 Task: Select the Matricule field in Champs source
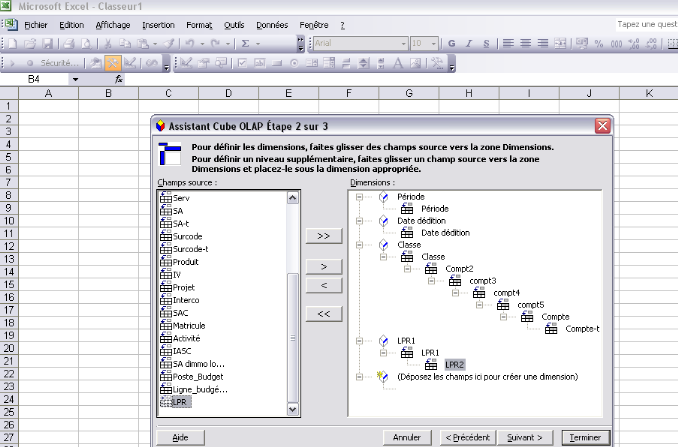pyautogui.click(x=189, y=325)
